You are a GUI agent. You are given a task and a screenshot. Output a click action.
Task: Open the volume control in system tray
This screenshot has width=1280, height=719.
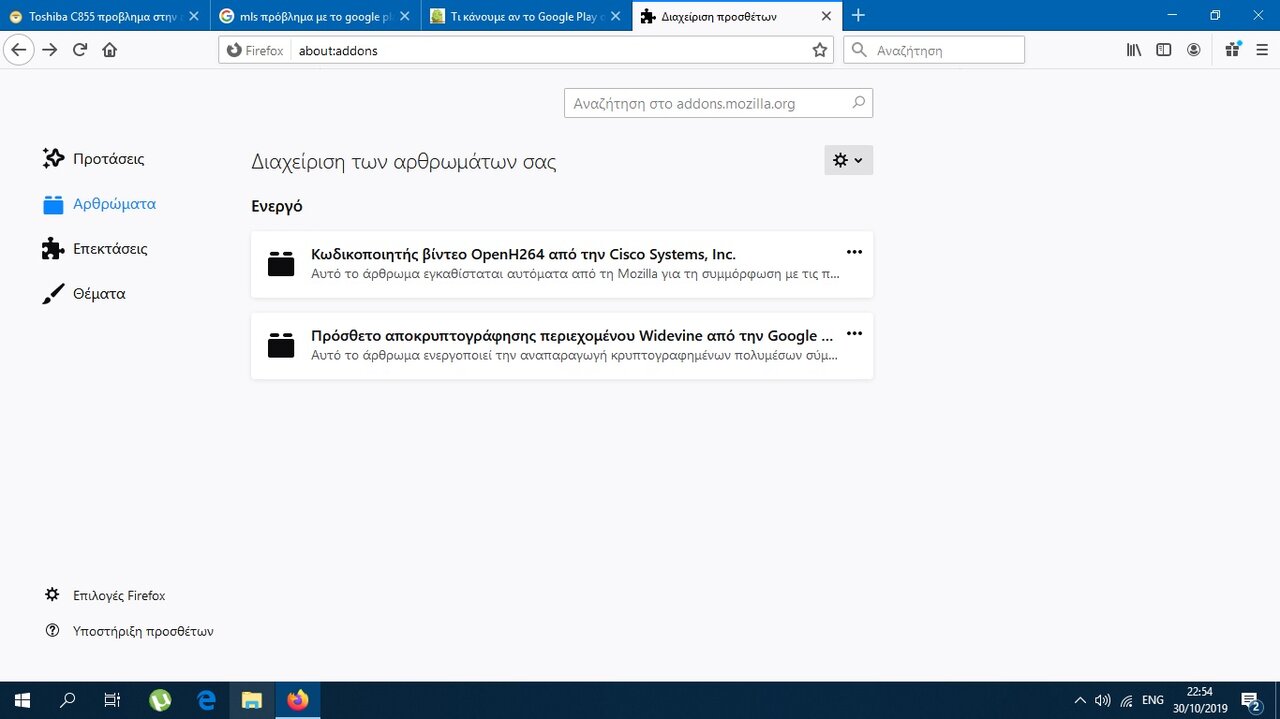click(1103, 701)
